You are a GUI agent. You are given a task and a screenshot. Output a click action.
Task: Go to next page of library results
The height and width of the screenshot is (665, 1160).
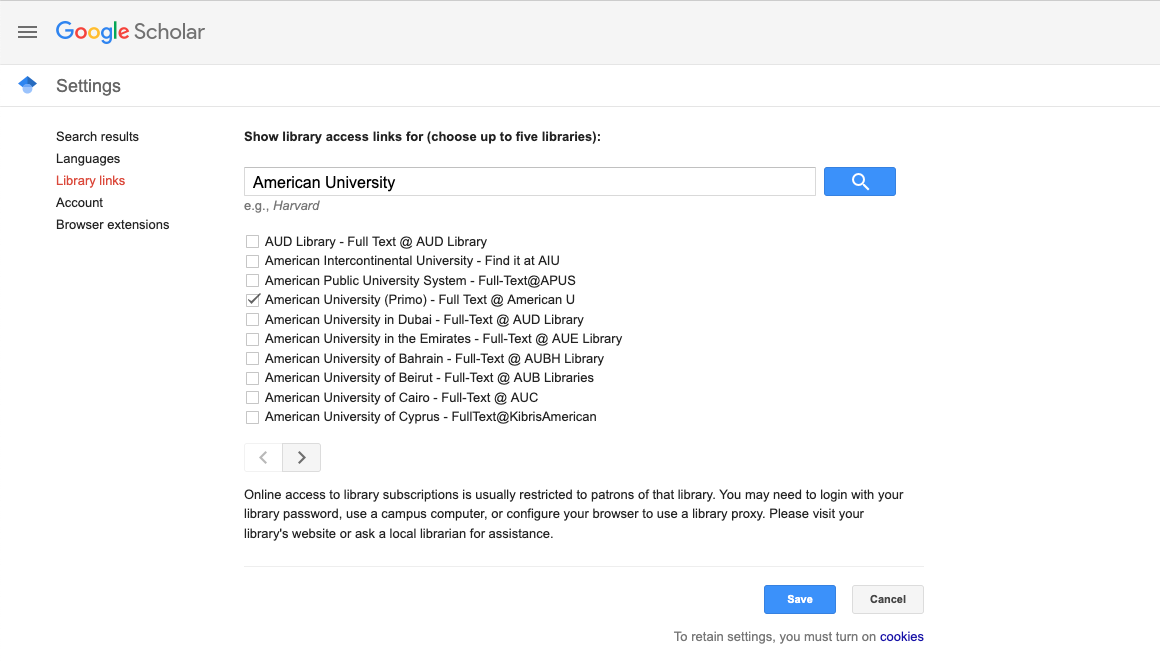point(301,457)
